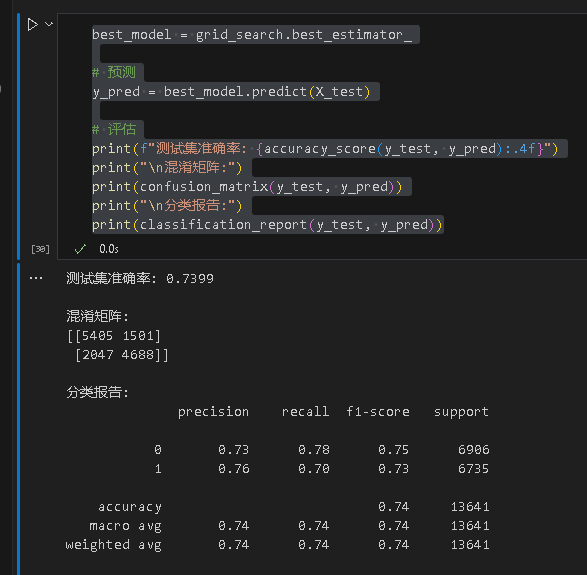Click the macro avg row label
Screen dimensions: 587x575
pyautogui.click(x=125, y=526)
